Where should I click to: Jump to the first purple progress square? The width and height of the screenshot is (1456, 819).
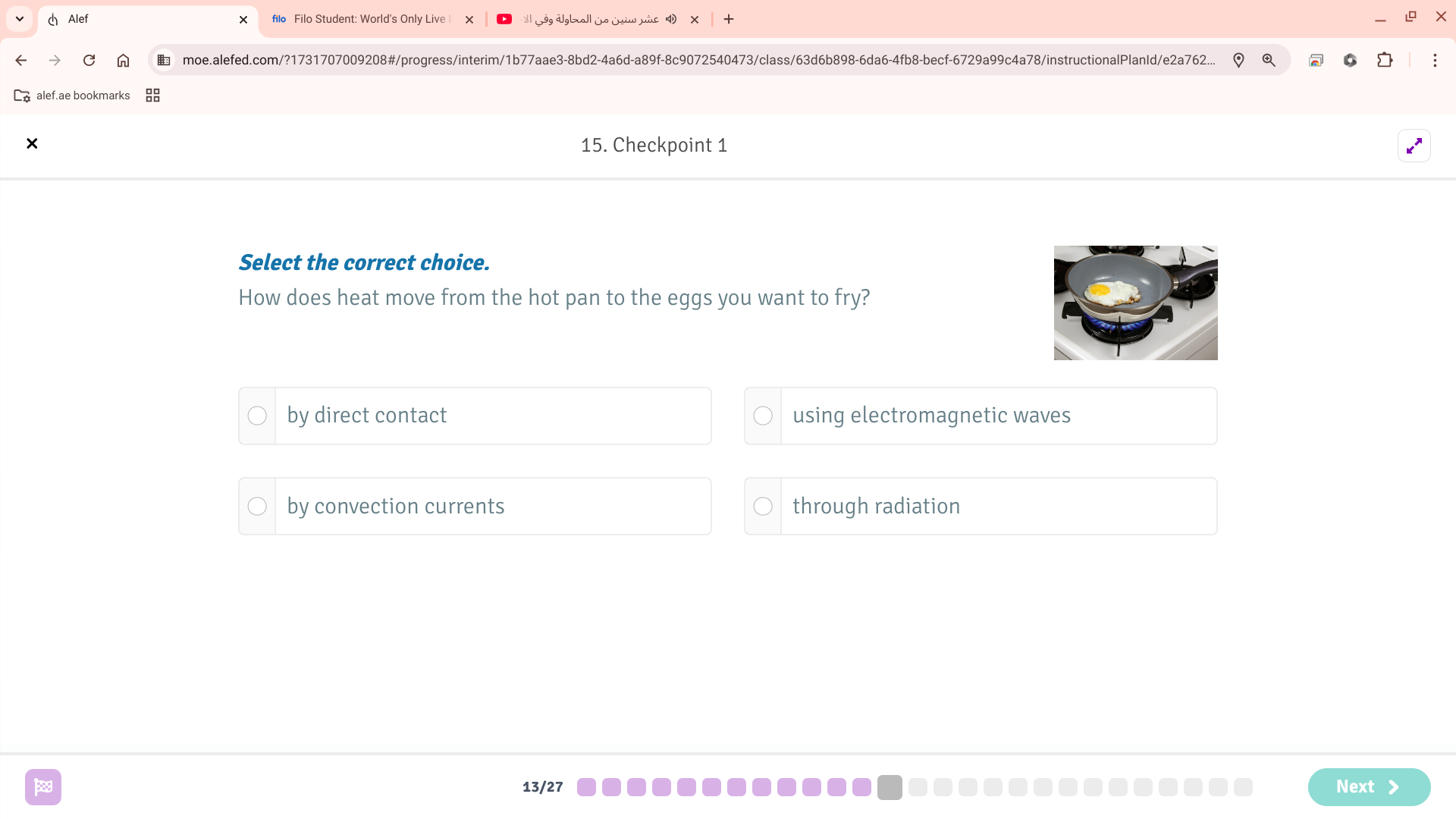[586, 787]
